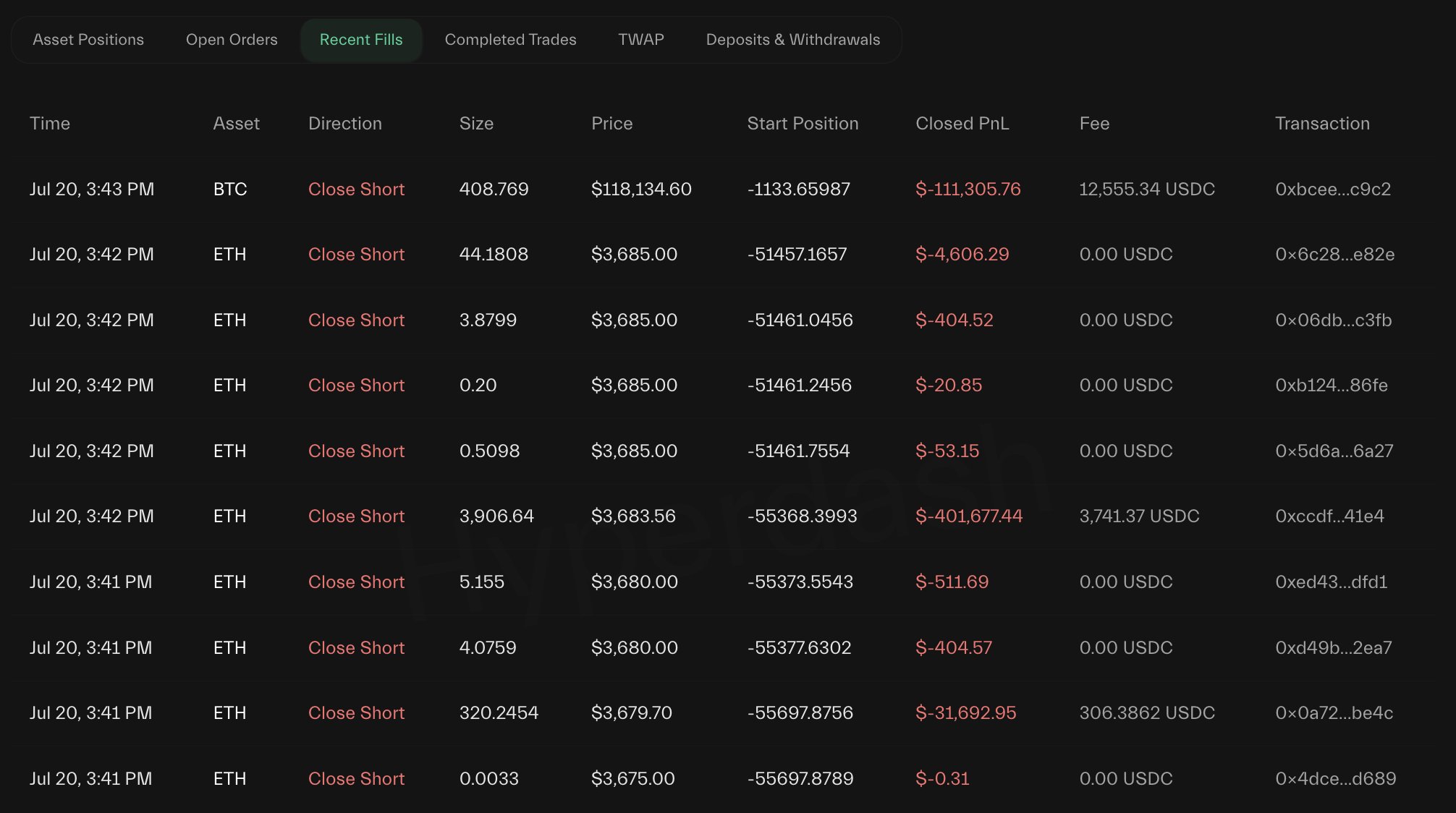Click the -51461.0456 start position
Screen dimensions: 1456x813
point(800,320)
